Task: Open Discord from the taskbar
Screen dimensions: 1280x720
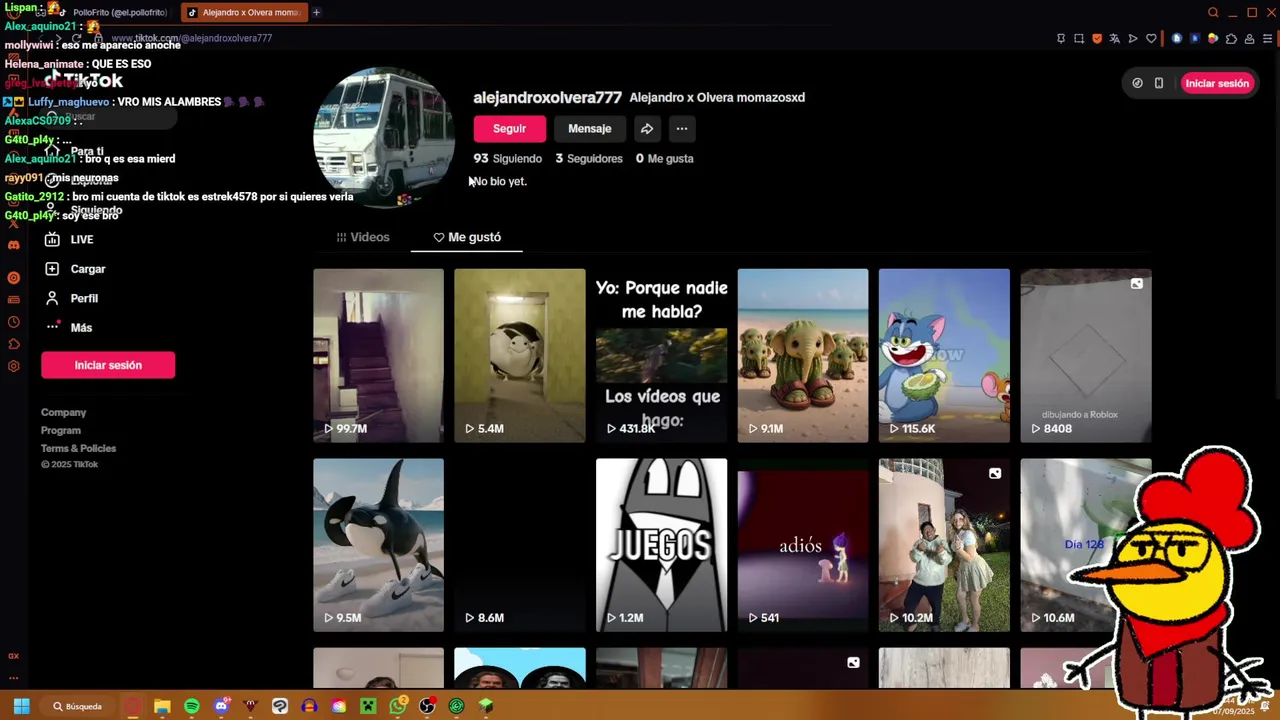Action: tap(221, 706)
